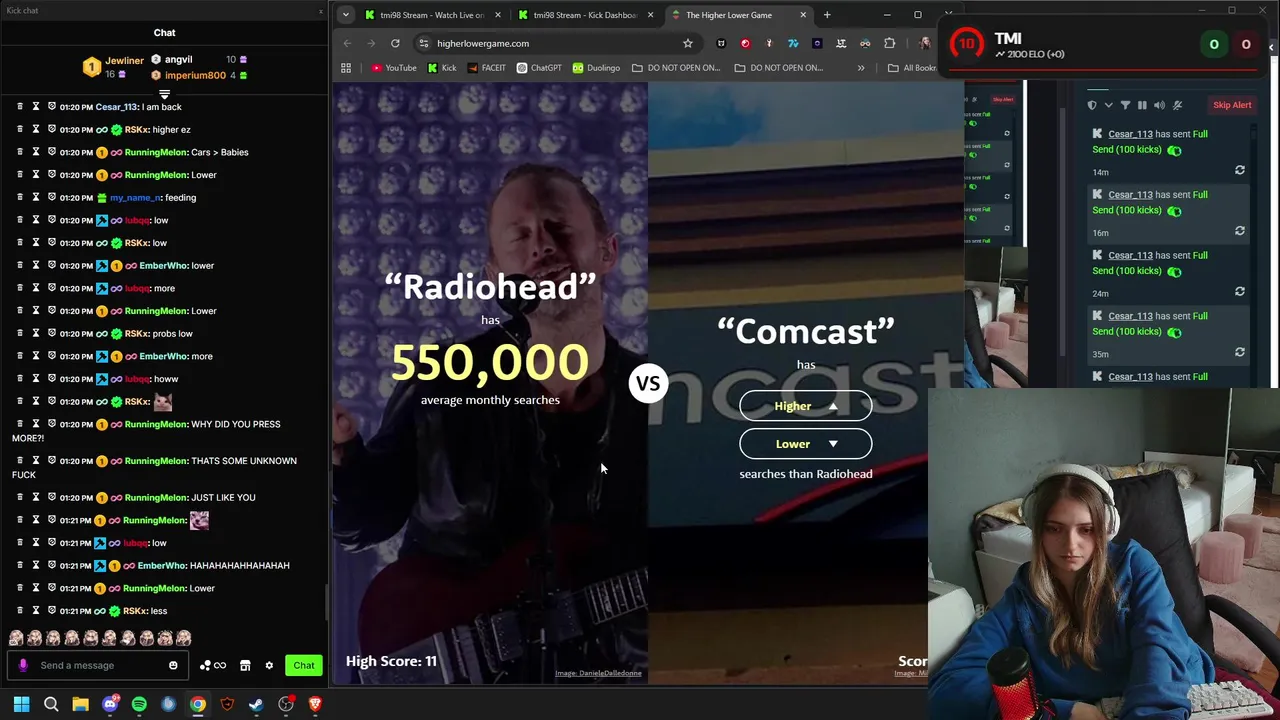The height and width of the screenshot is (720, 1280).
Task: Replay the 14m Cesar_113 alert
Action: [x=1240, y=170]
